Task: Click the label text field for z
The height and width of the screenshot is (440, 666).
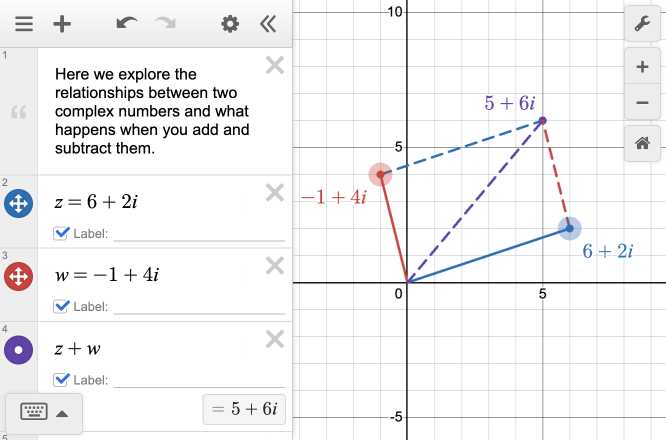Action: click(x=198, y=233)
